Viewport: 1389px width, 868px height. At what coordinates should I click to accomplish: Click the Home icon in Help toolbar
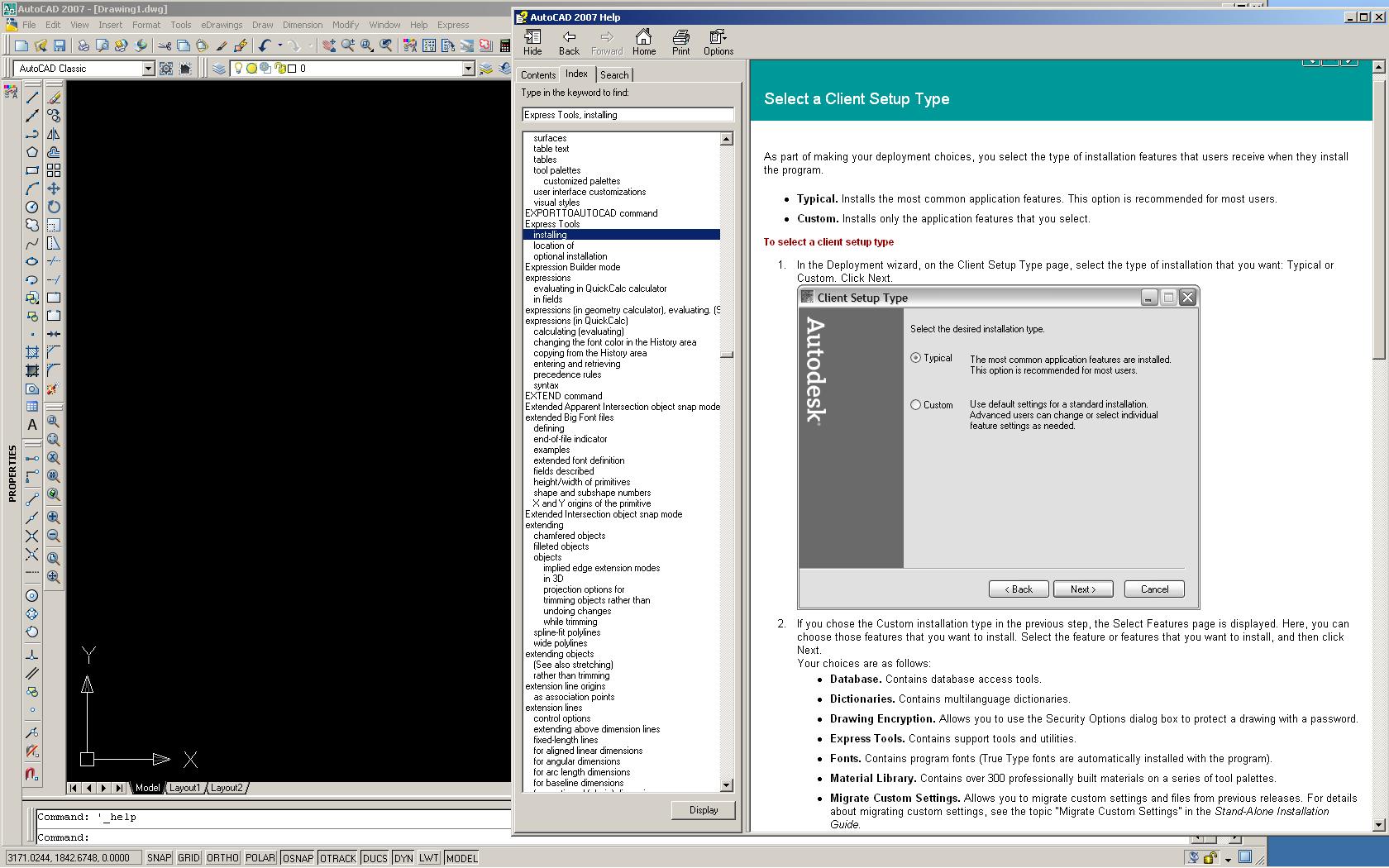click(644, 42)
